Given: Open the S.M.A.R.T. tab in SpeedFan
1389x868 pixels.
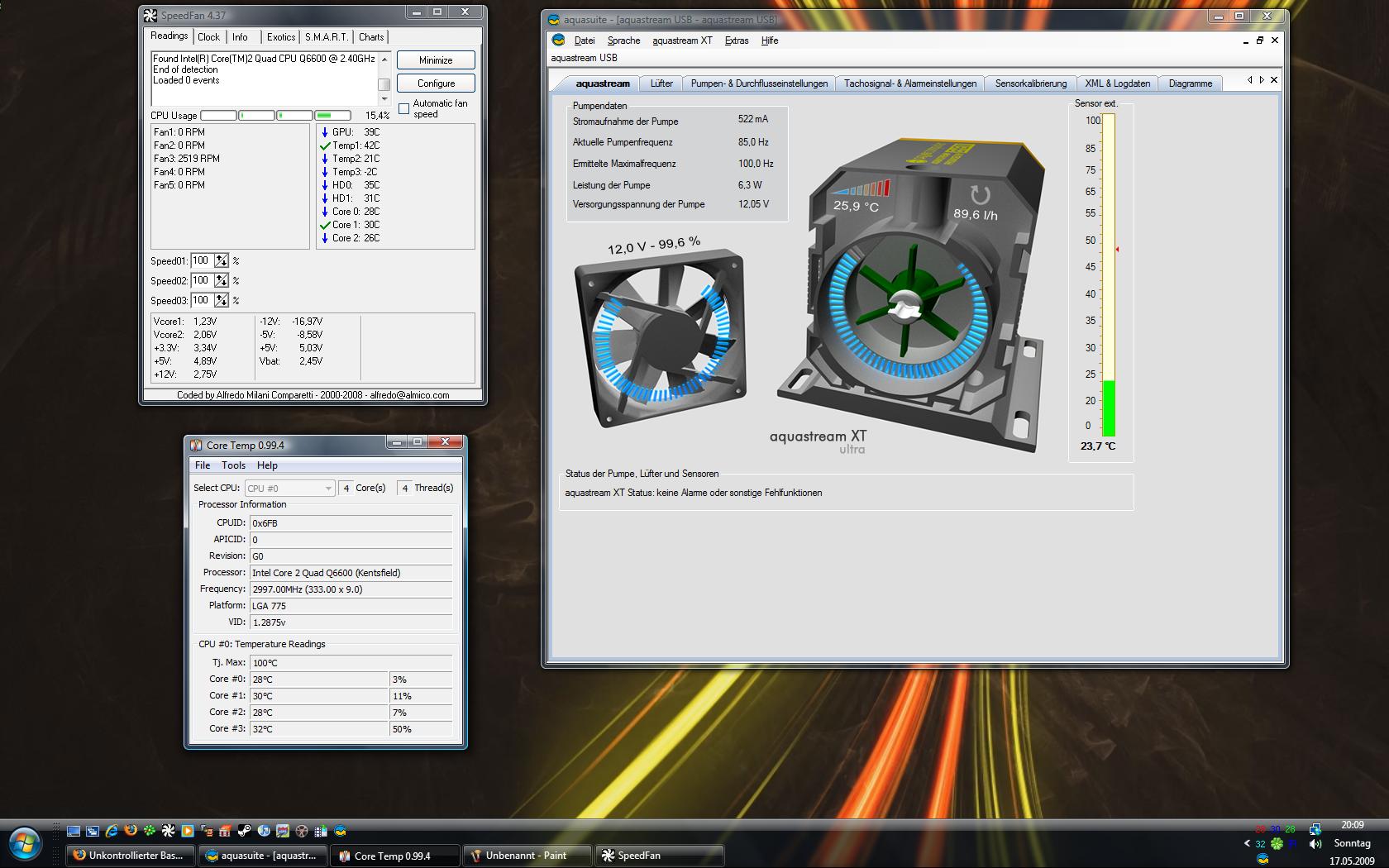Looking at the screenshot, I should (x=326, y=37).
